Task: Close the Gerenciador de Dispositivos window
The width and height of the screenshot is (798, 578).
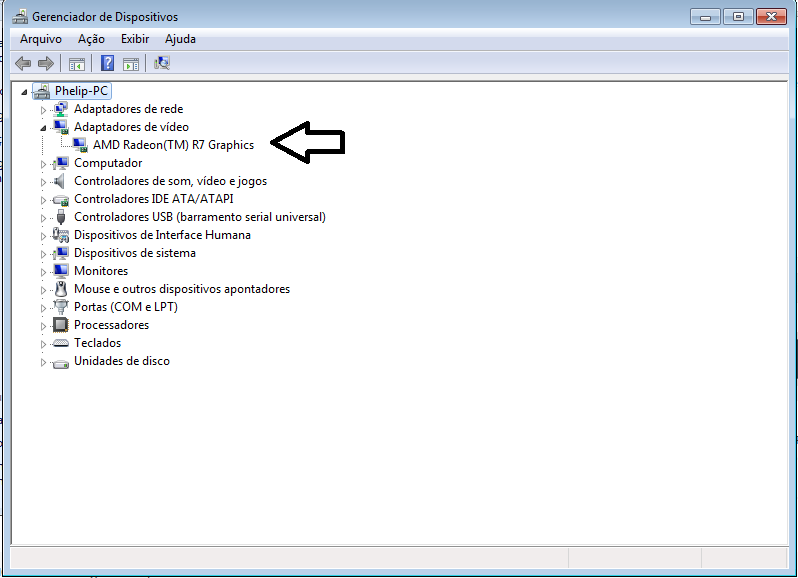Action: coord(772,17)
